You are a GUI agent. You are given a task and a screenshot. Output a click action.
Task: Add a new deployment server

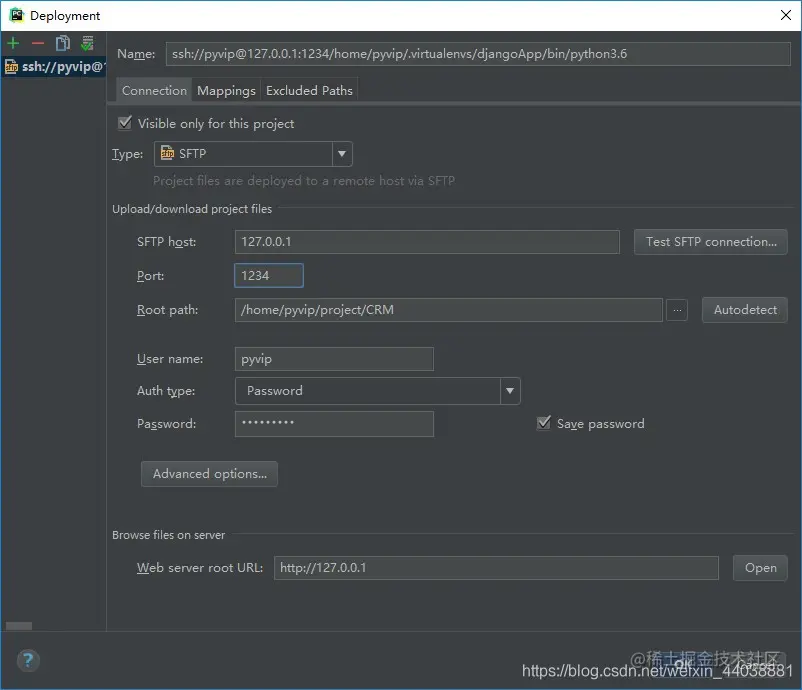tap(13, 43)
